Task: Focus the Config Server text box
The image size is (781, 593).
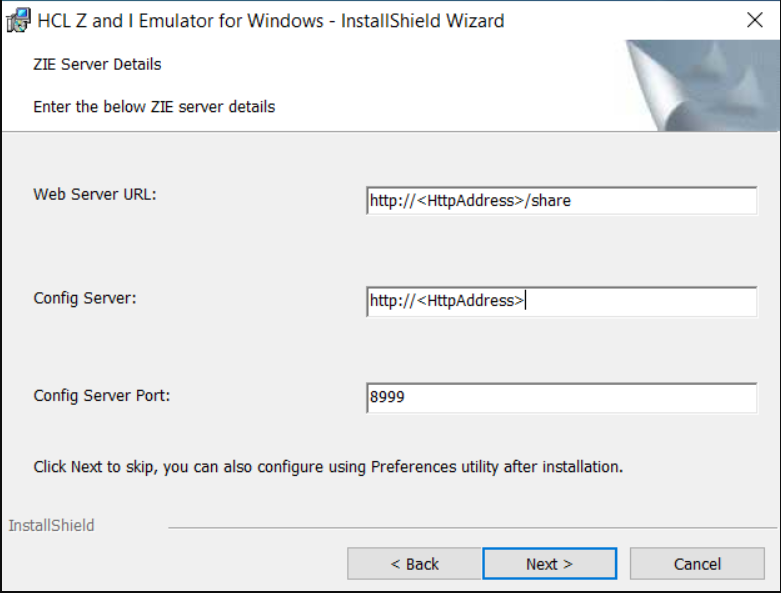Action: click(561, 301)
